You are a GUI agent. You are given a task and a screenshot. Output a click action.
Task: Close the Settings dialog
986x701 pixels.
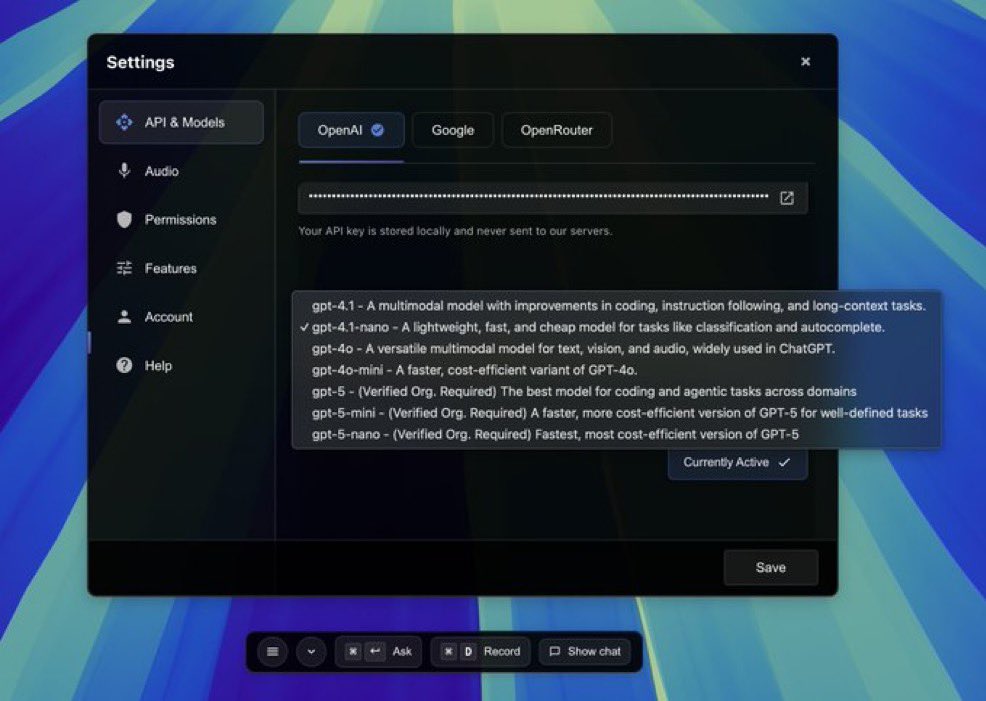point(806,62)
